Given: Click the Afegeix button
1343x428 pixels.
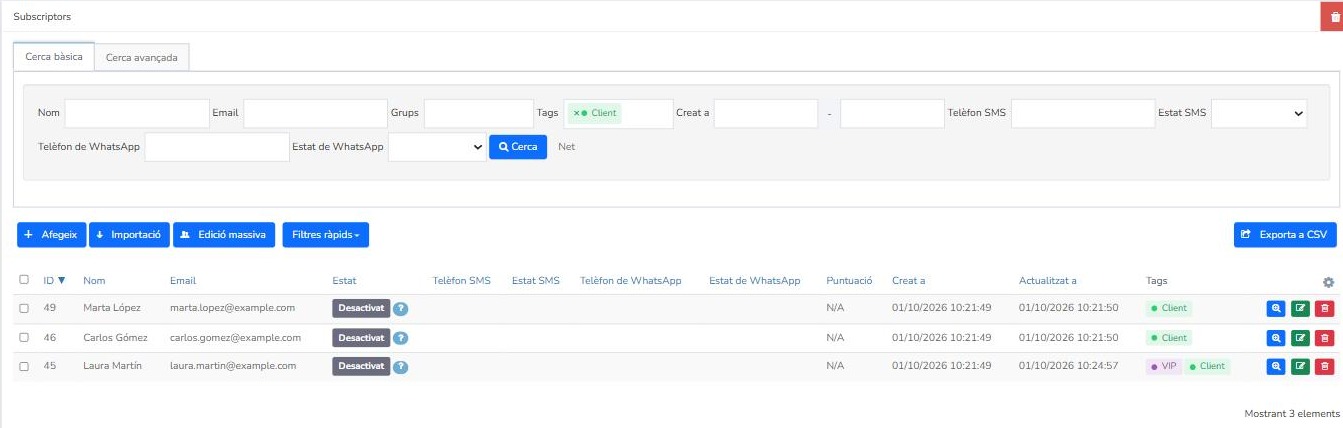Looking at the screenshot, I should pos(52,235).
